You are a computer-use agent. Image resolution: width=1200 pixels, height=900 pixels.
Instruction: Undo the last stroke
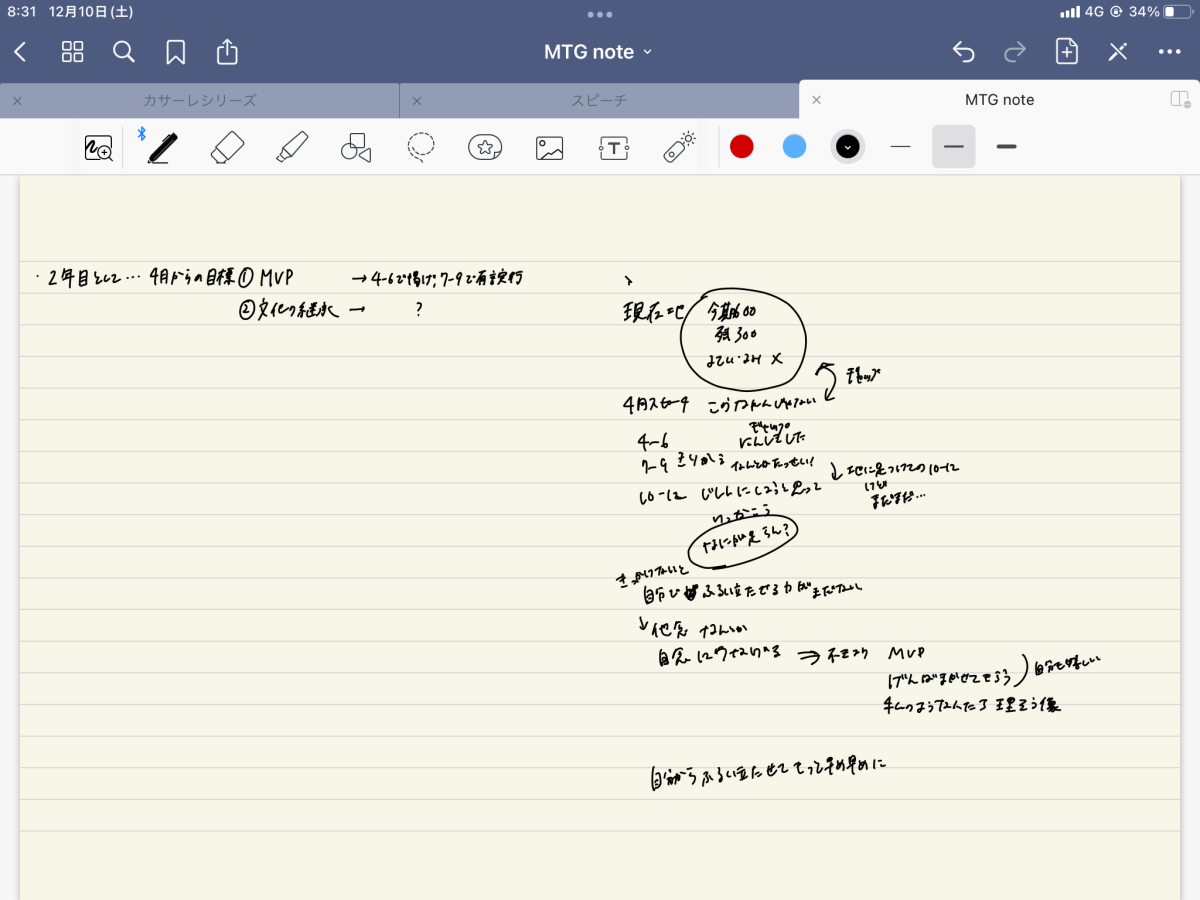click(x=963, y=52)
